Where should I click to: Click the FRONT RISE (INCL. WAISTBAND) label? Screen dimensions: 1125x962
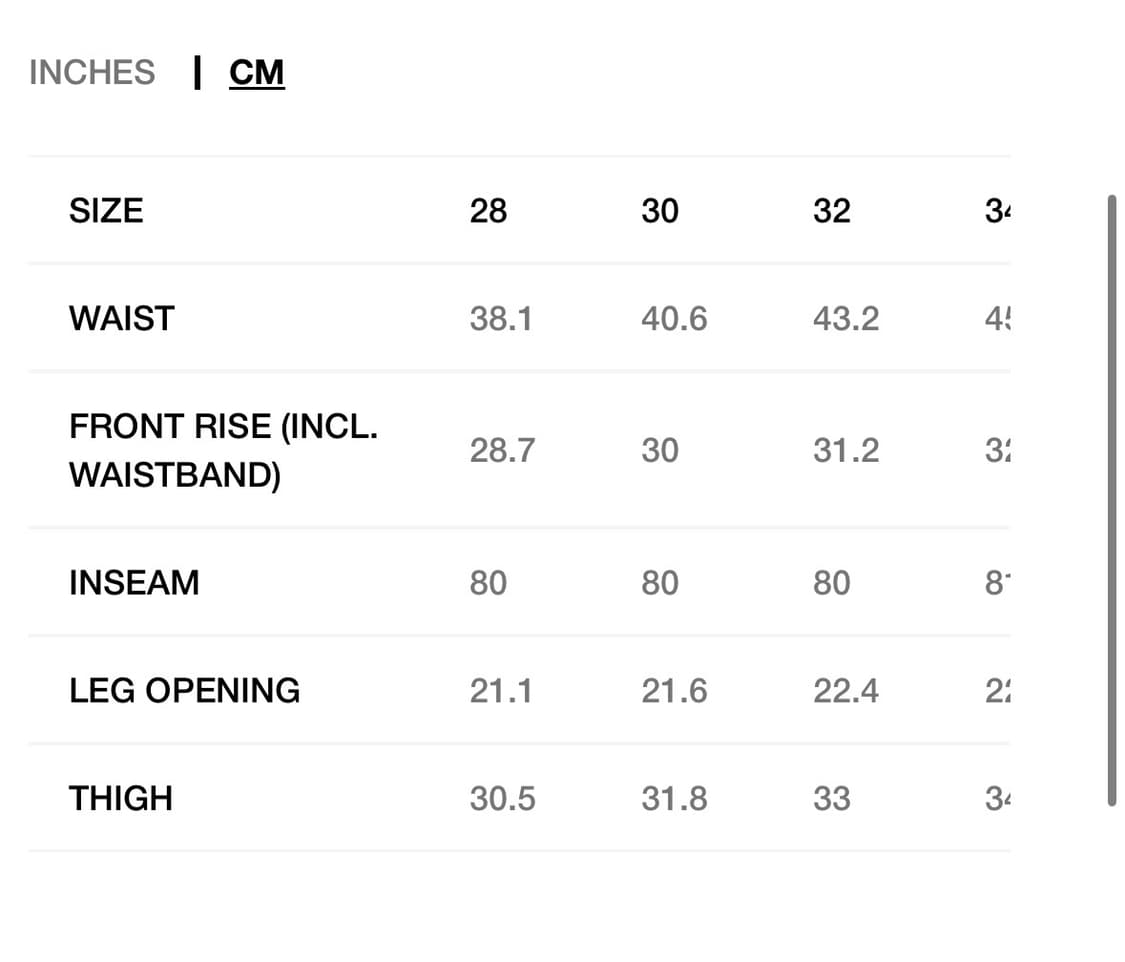(223, 450)
